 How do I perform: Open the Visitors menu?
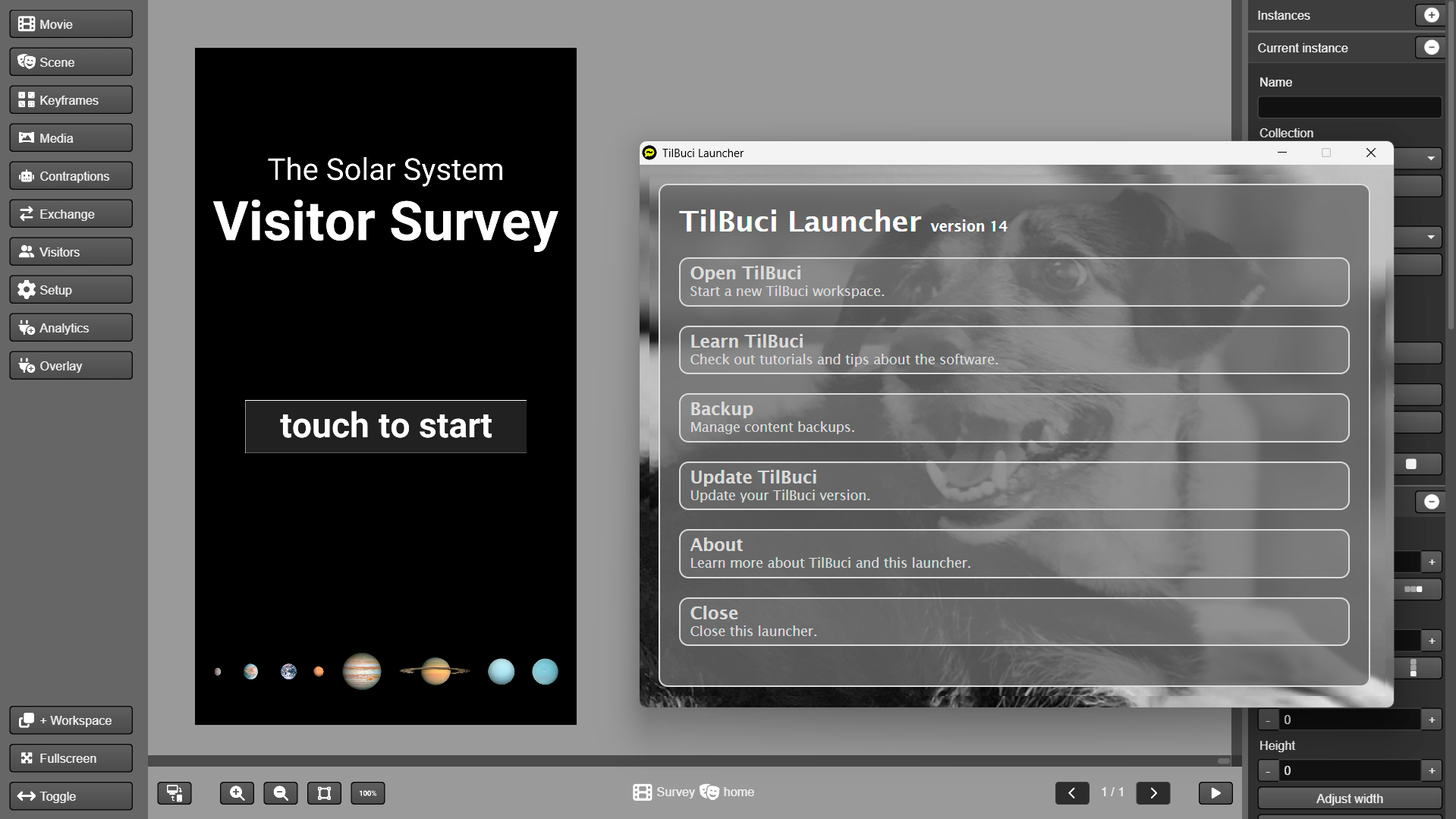tap(71, 252)
